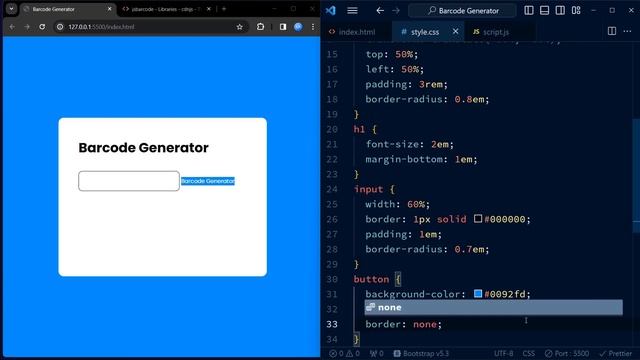
Task: Click the 'border-radius: 0.7em;' declaration
Action: click(427, 249)
